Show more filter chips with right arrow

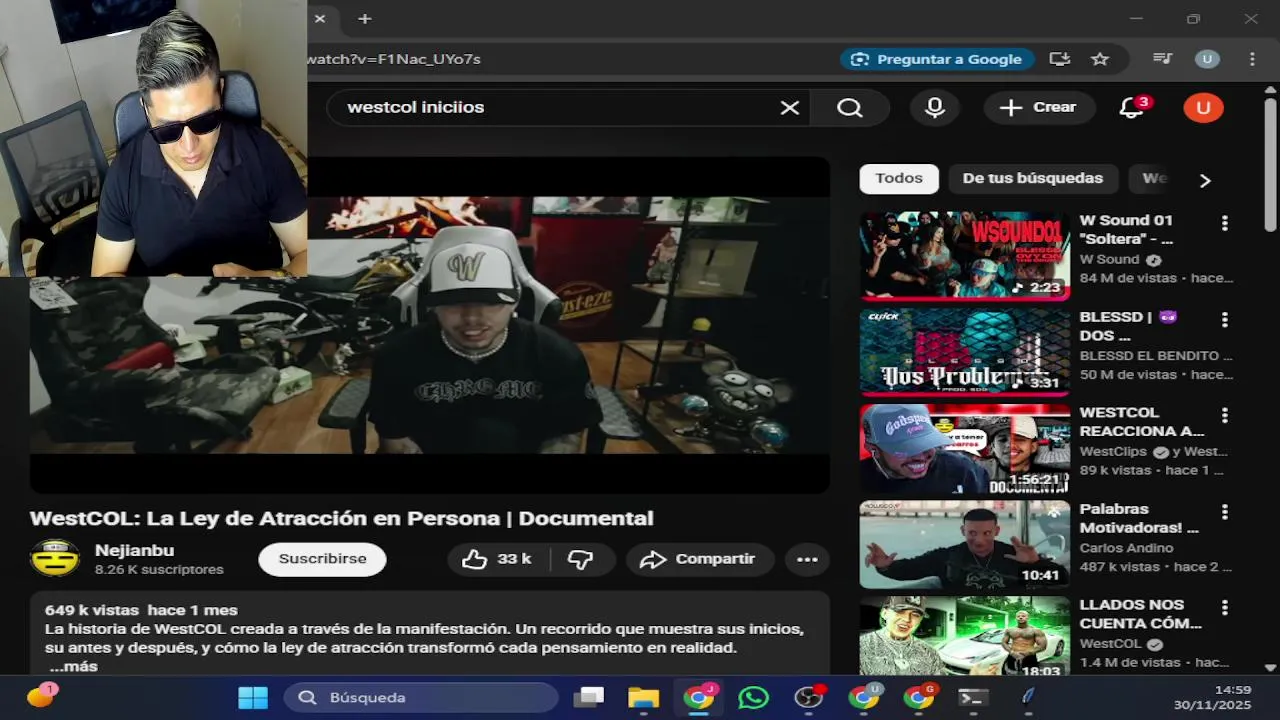1205,180
